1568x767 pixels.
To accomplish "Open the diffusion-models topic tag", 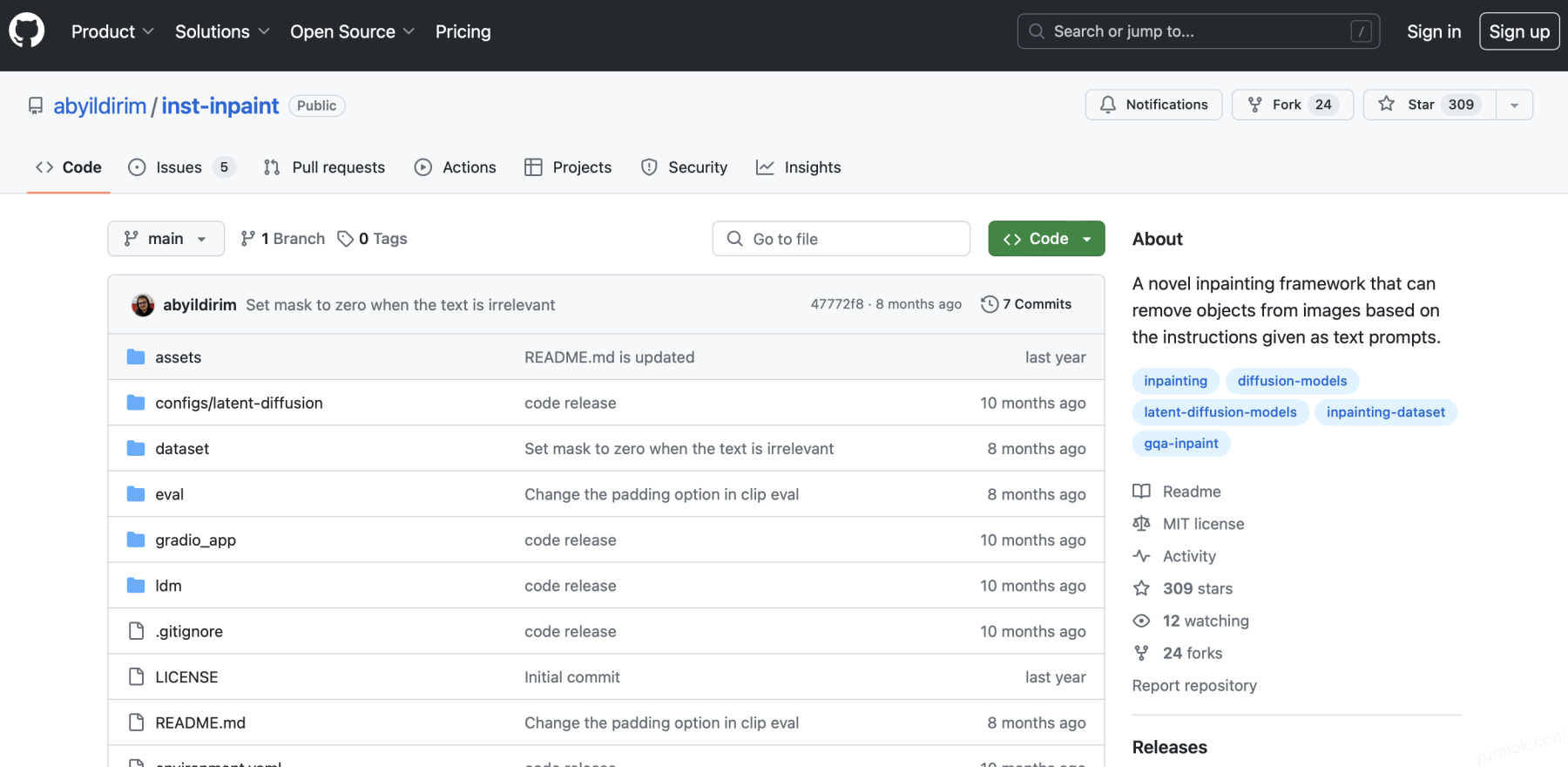I will tap(1292, 381).
